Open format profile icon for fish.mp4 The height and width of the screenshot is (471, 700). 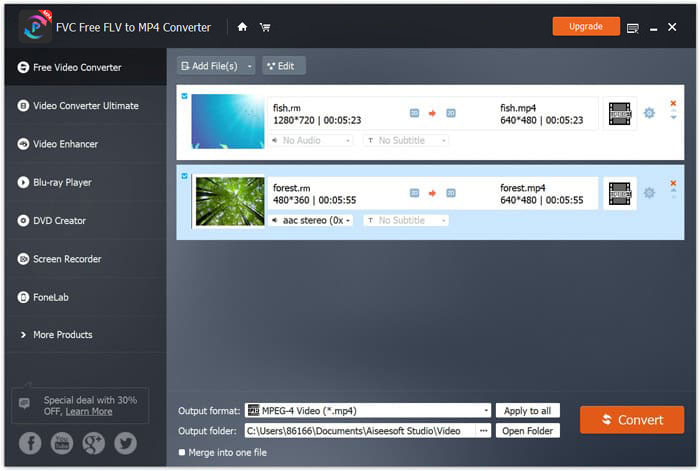620,113
